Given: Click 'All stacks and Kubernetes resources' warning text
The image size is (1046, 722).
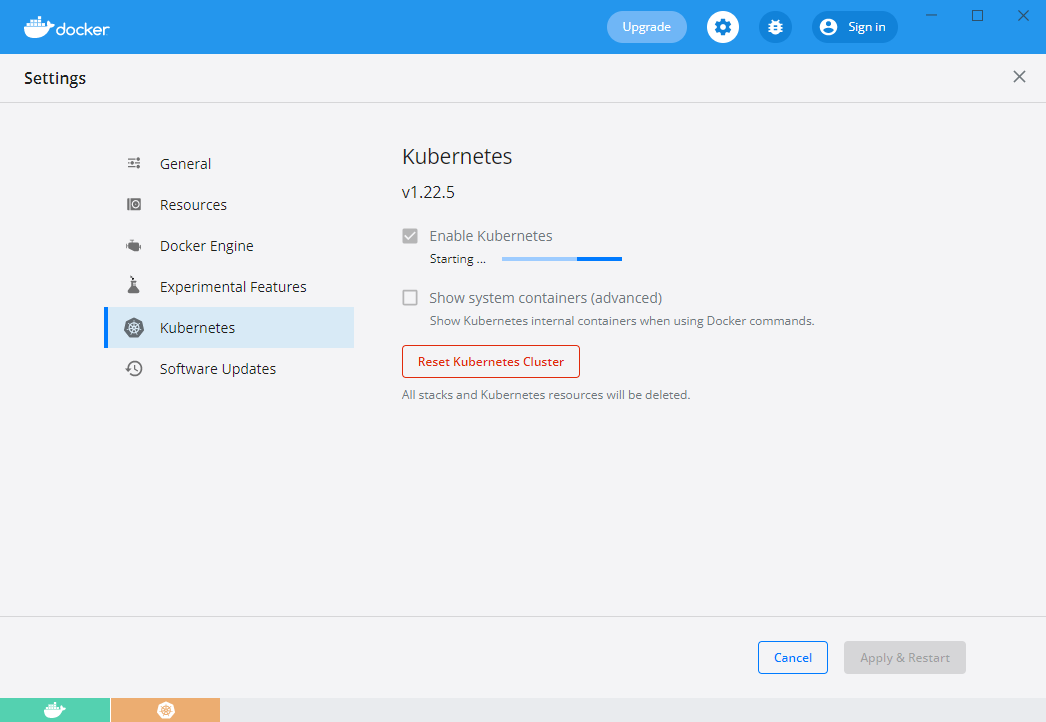Looking at the screenshot, I should [x=546, y=395].
